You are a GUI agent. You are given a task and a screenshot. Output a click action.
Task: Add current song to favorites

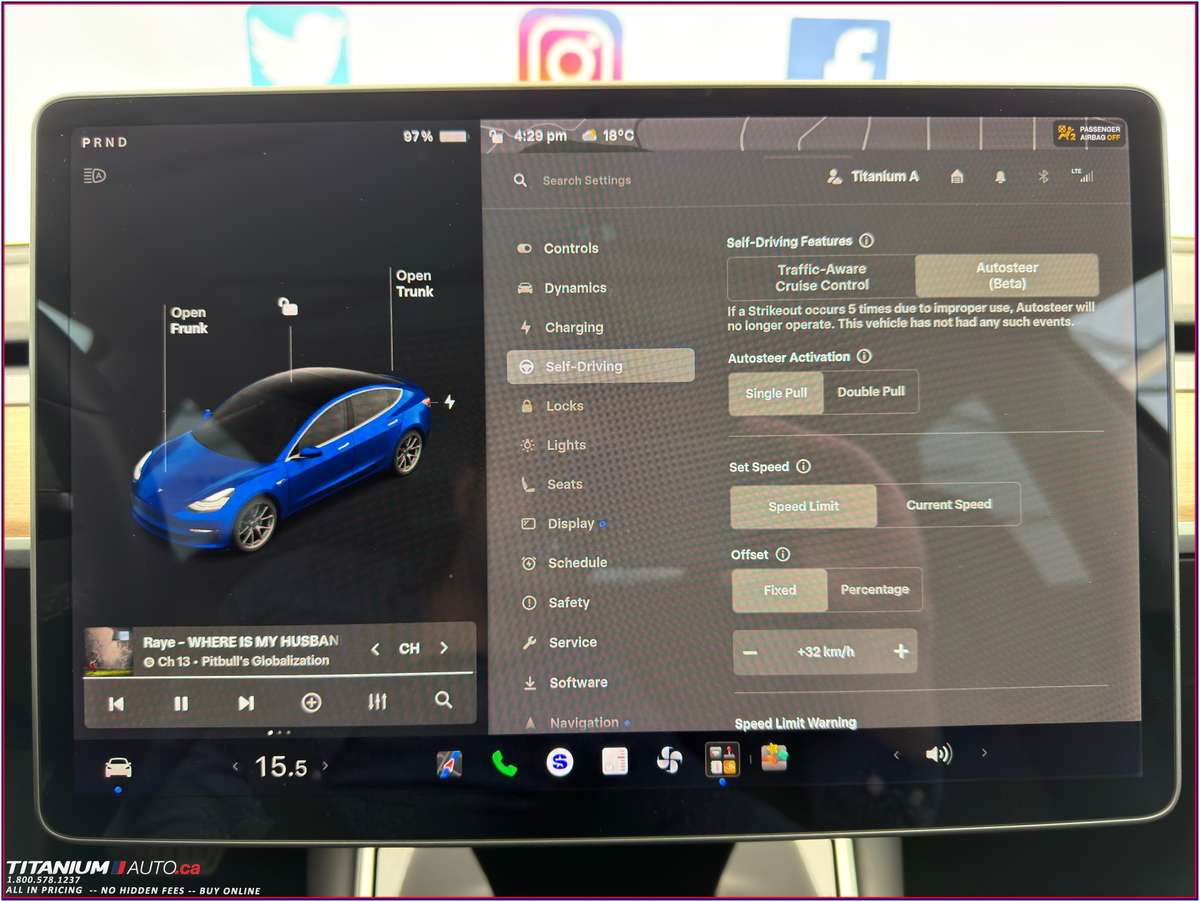(311, 703)
